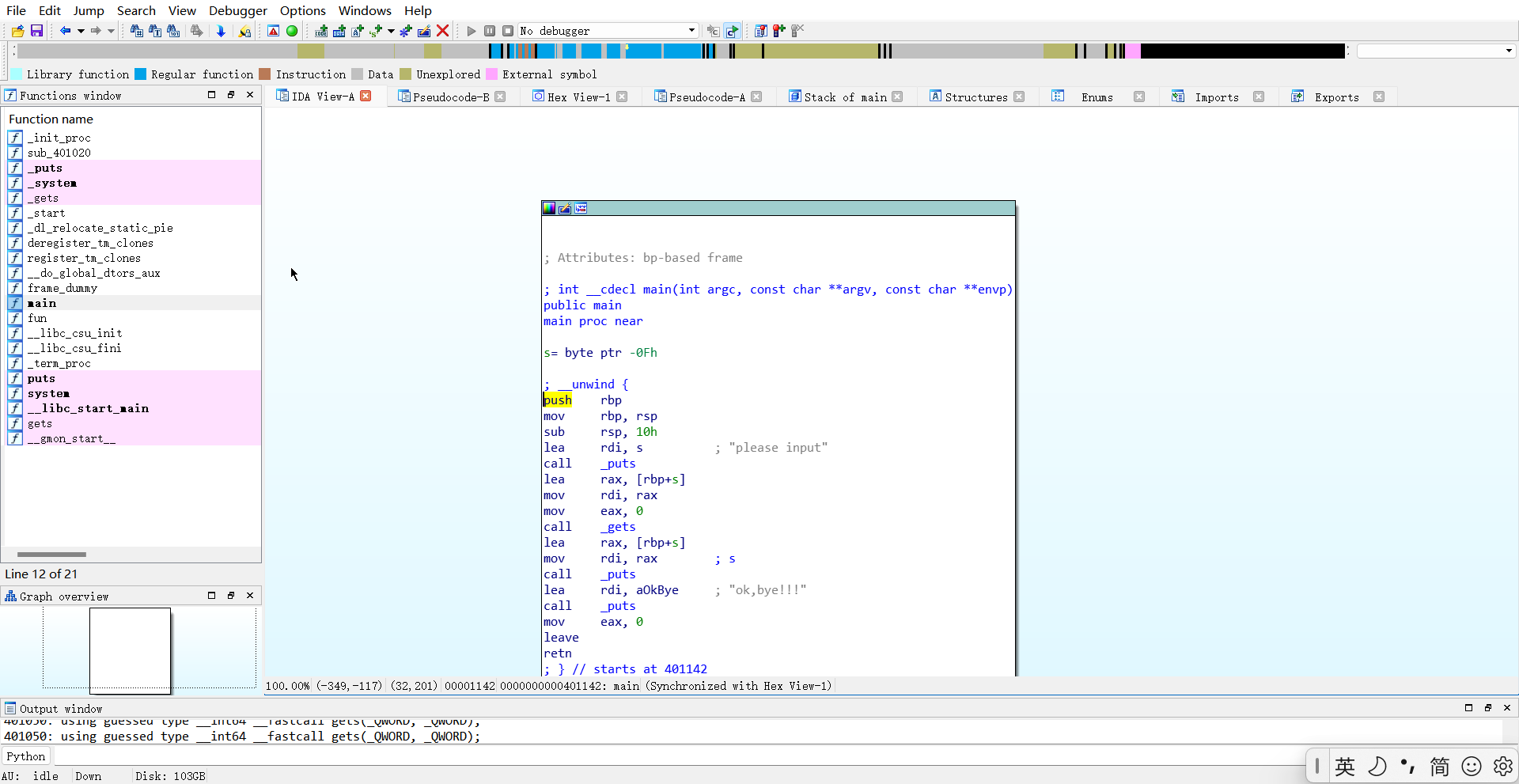
Task: Switch to the Hex View-1 tab
Action: [579, 97]
